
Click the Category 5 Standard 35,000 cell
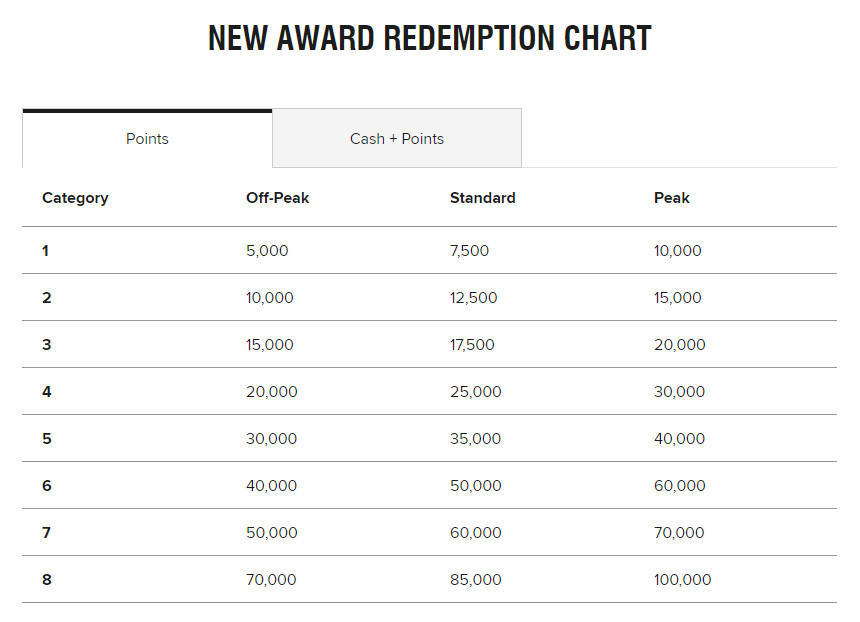475,439
